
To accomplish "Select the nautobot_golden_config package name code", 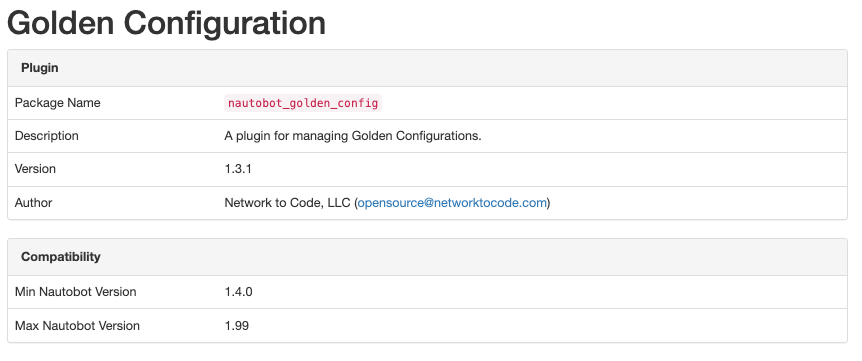I will (x=303, y=103).
